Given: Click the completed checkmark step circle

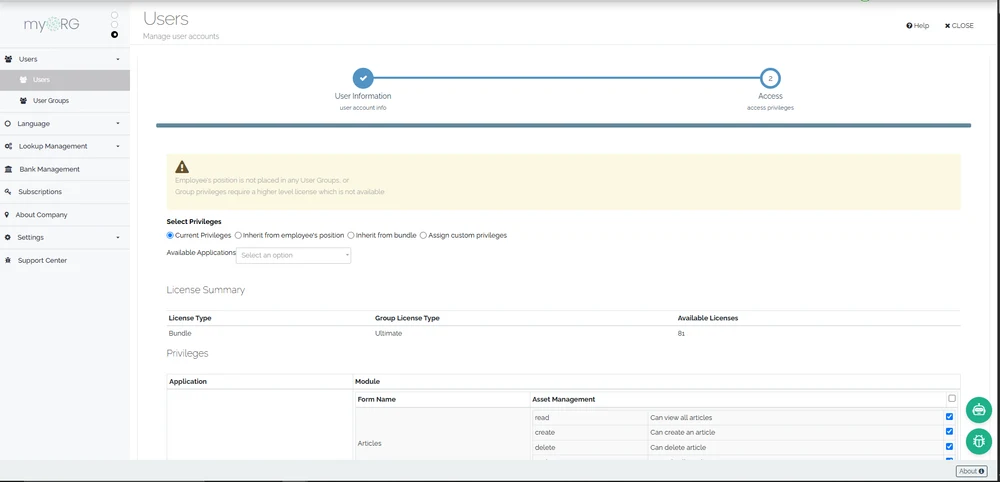Looking at the screenshot, I should coord(363,78).
